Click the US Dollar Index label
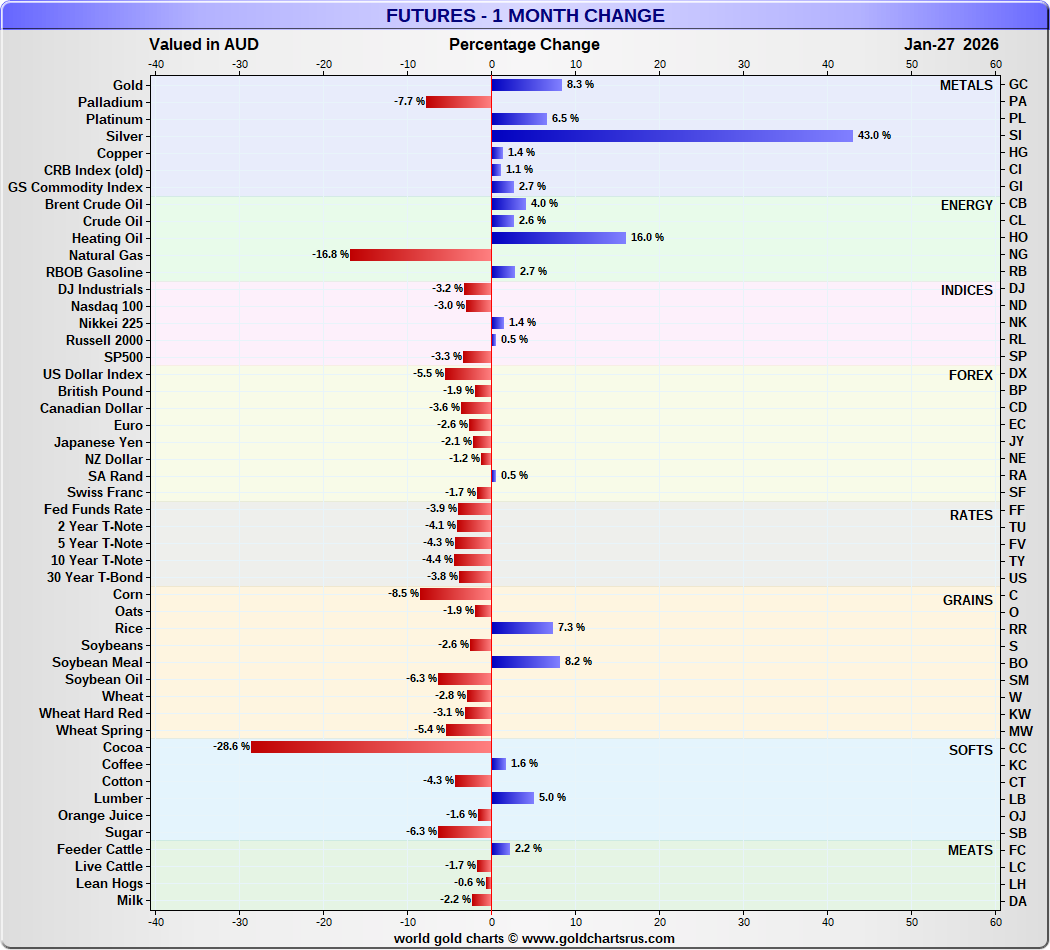The height and width of the screenshot is (950, 1050). pos(93,374)
